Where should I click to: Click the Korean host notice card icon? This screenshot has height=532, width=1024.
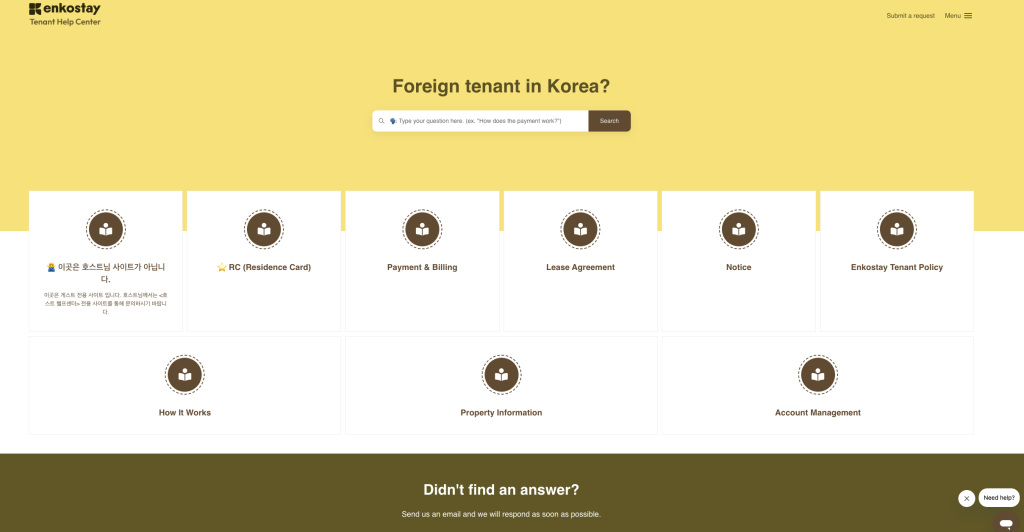pos(106,229)
